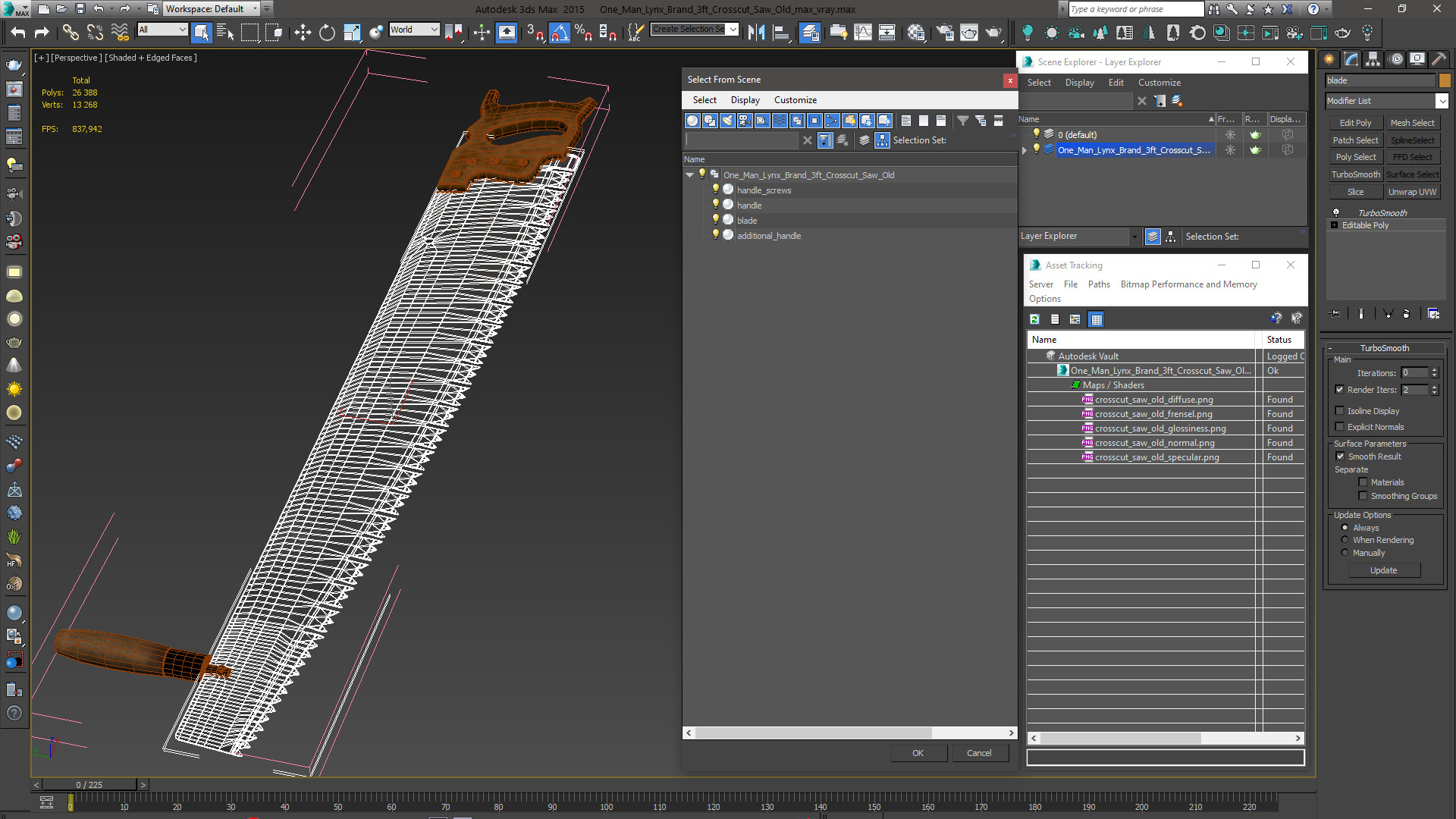Collapse the One_Man_Lynx_Brand_3ft_Crosscut_Saw_Old tree node
The width and height of the screenshot is (1456, 819).
(690, 175)
